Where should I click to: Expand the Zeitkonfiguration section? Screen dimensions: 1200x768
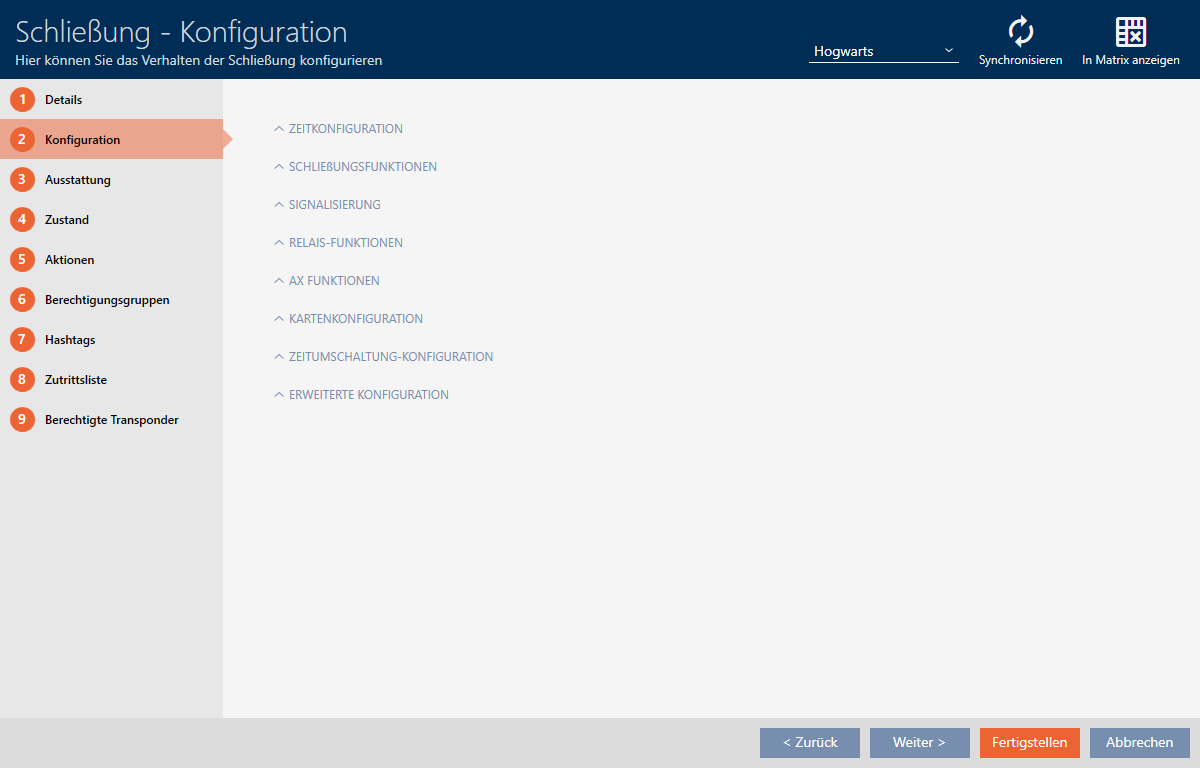345,129
